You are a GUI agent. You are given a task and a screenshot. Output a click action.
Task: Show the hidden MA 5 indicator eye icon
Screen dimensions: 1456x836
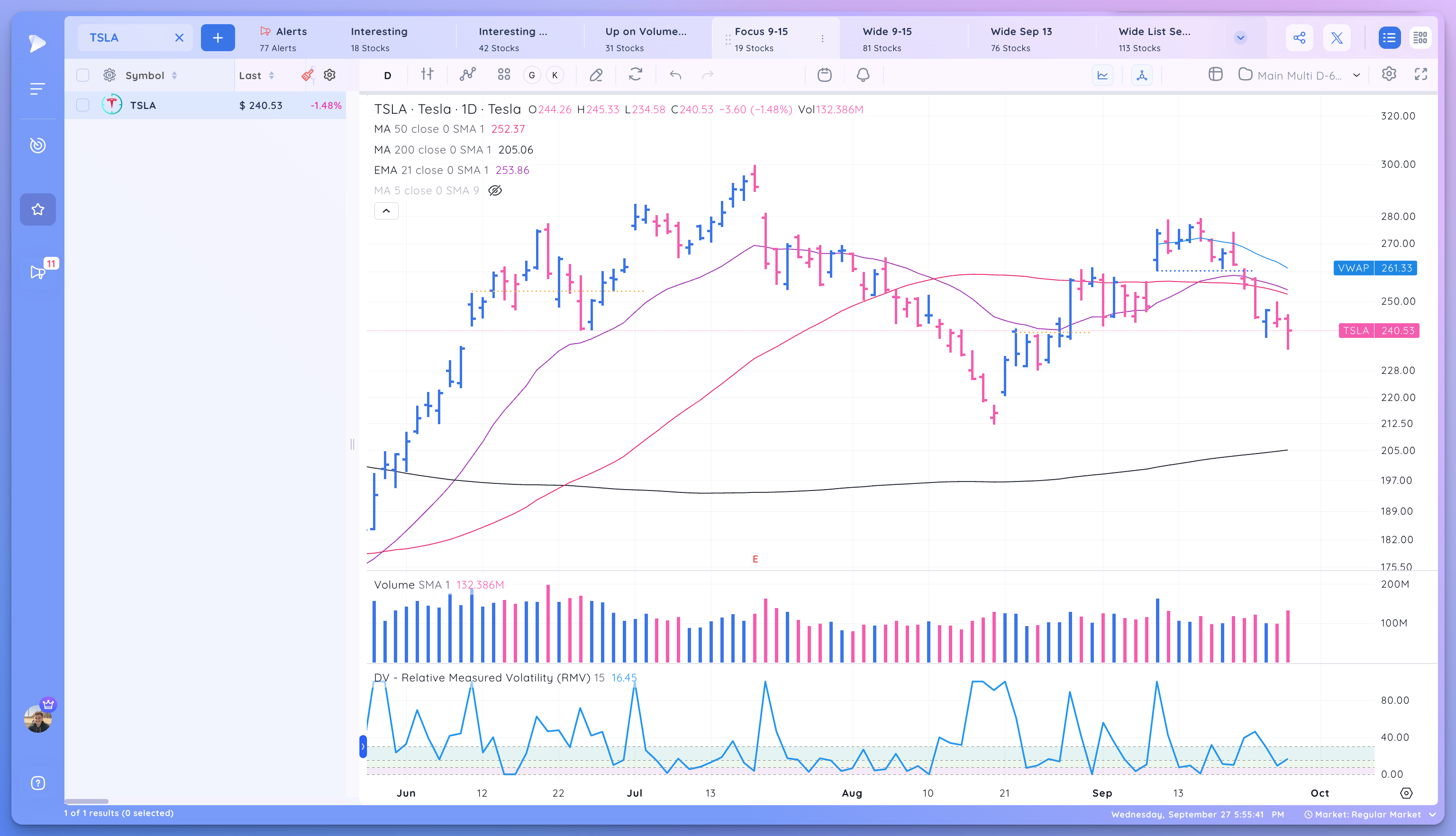coord(495,191)
